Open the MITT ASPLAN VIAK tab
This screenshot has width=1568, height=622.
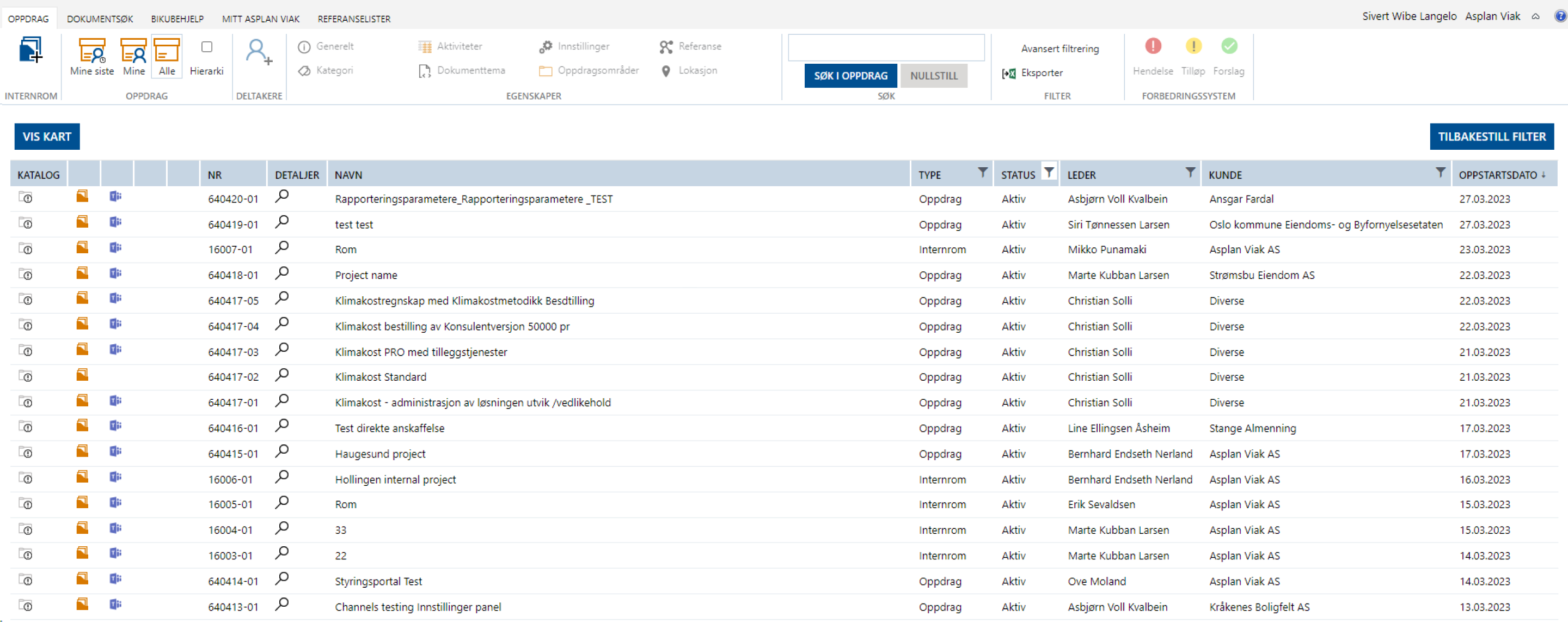coord(261,19)
